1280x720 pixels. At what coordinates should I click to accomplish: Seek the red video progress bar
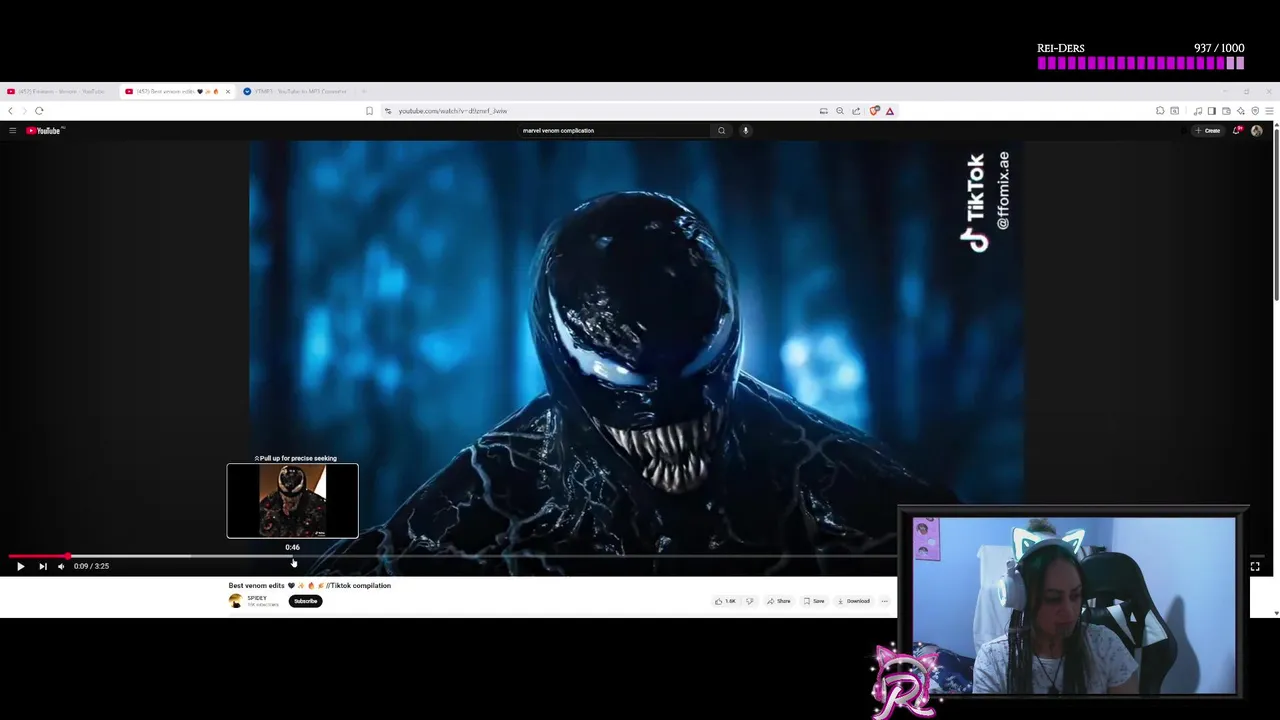coord(38,556)
